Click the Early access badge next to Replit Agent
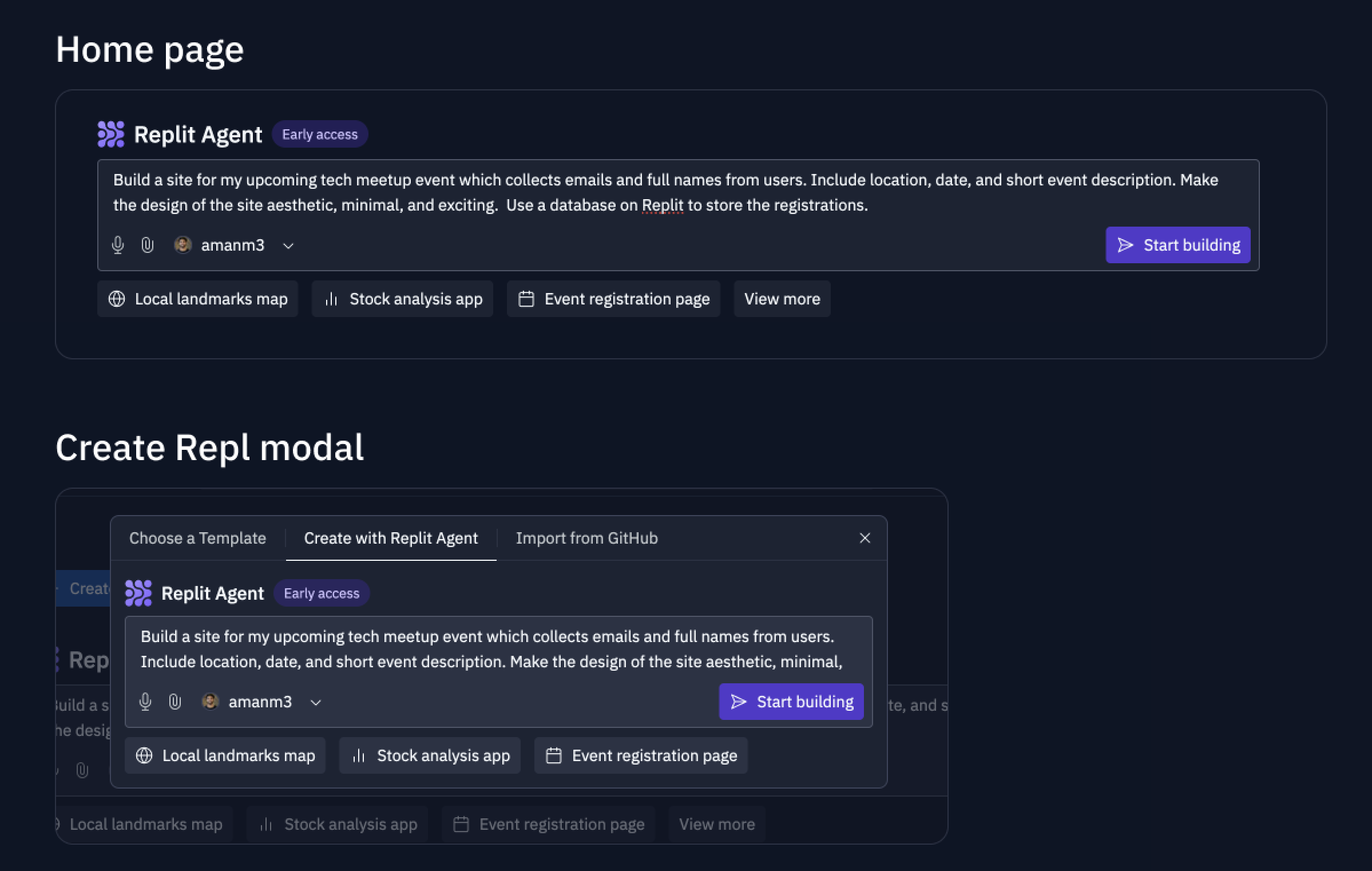The width and height of the screenshot is (1372, 871). tap(319, 134)
